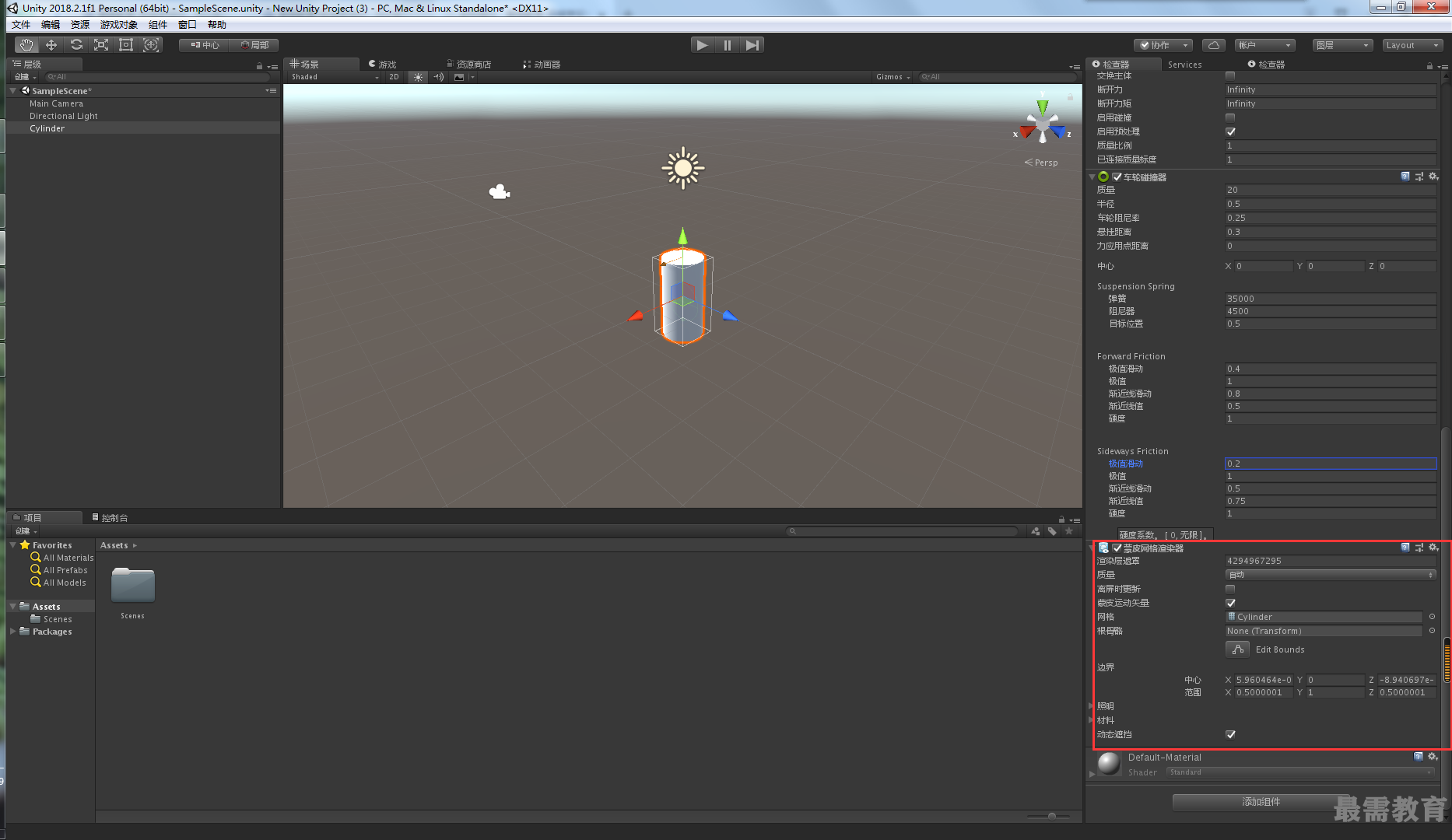This screenshot has height=840, width=1452.
Task: Open the Layers dropdown
Action: [1342, 45]
